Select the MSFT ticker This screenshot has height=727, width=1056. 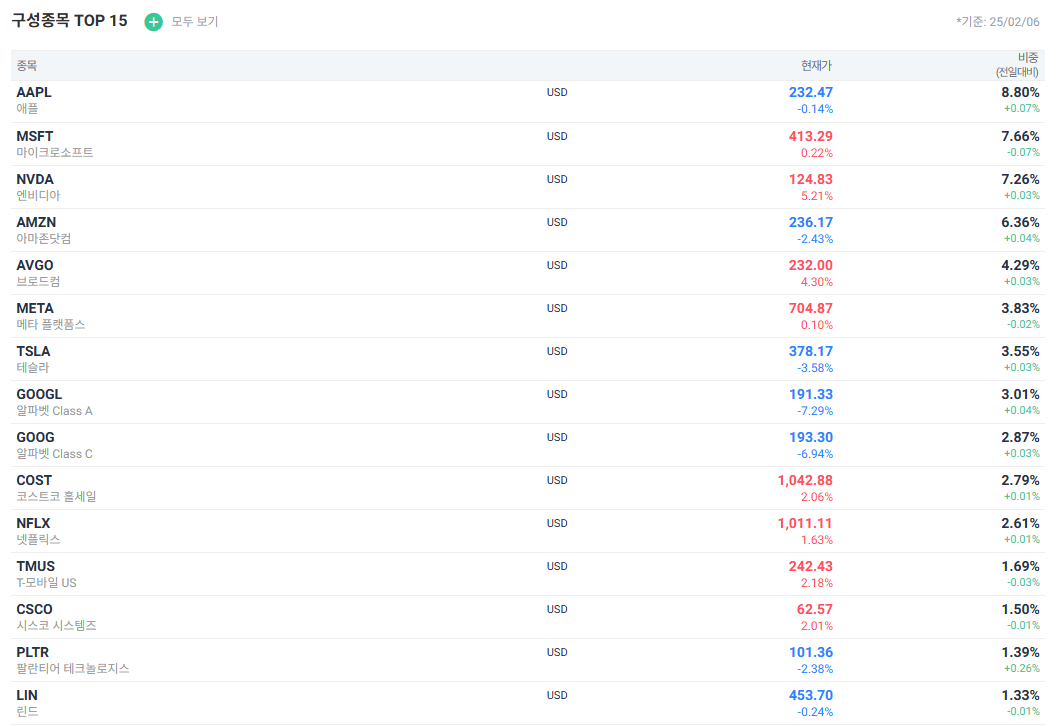pyautogui.click(x=34, y=136)
